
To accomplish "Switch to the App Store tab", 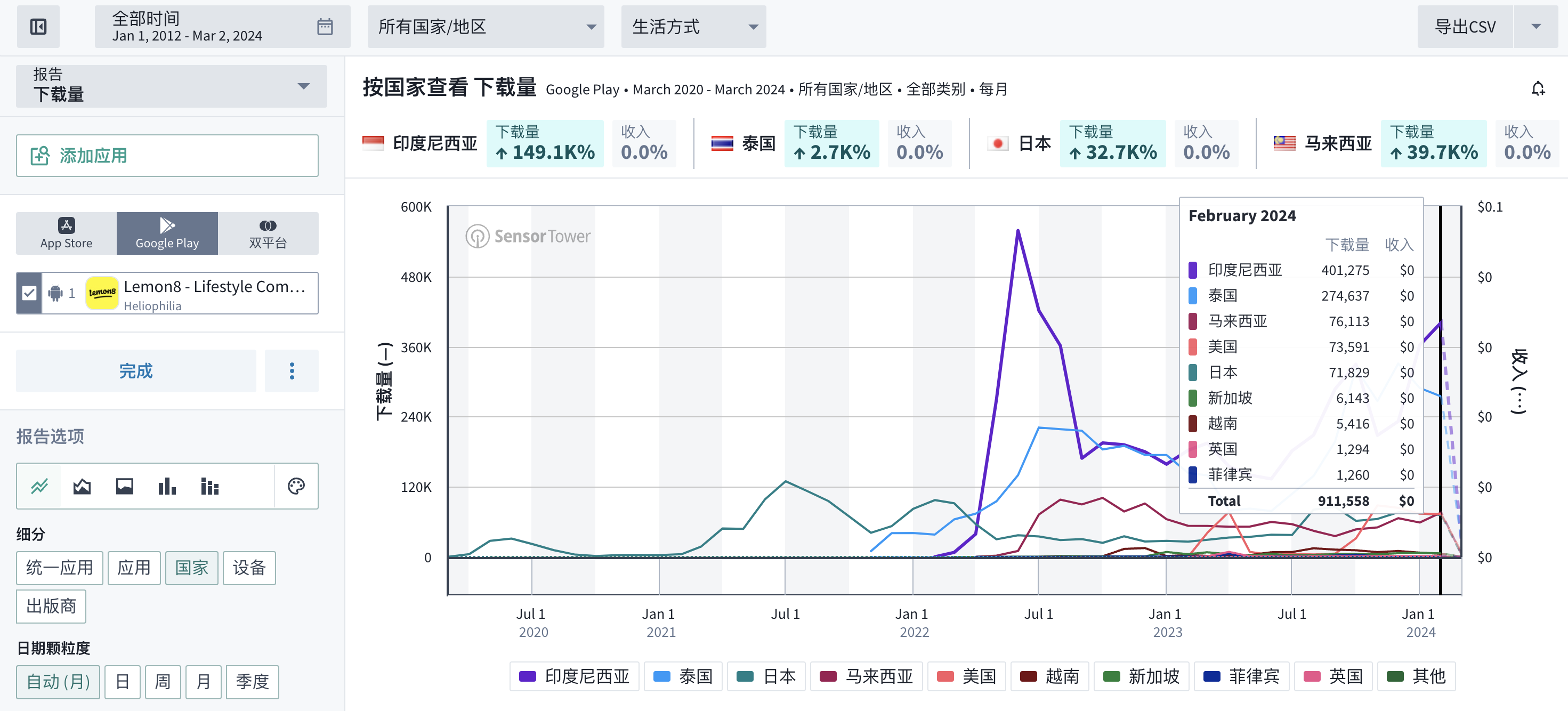I will coord(66,233).
